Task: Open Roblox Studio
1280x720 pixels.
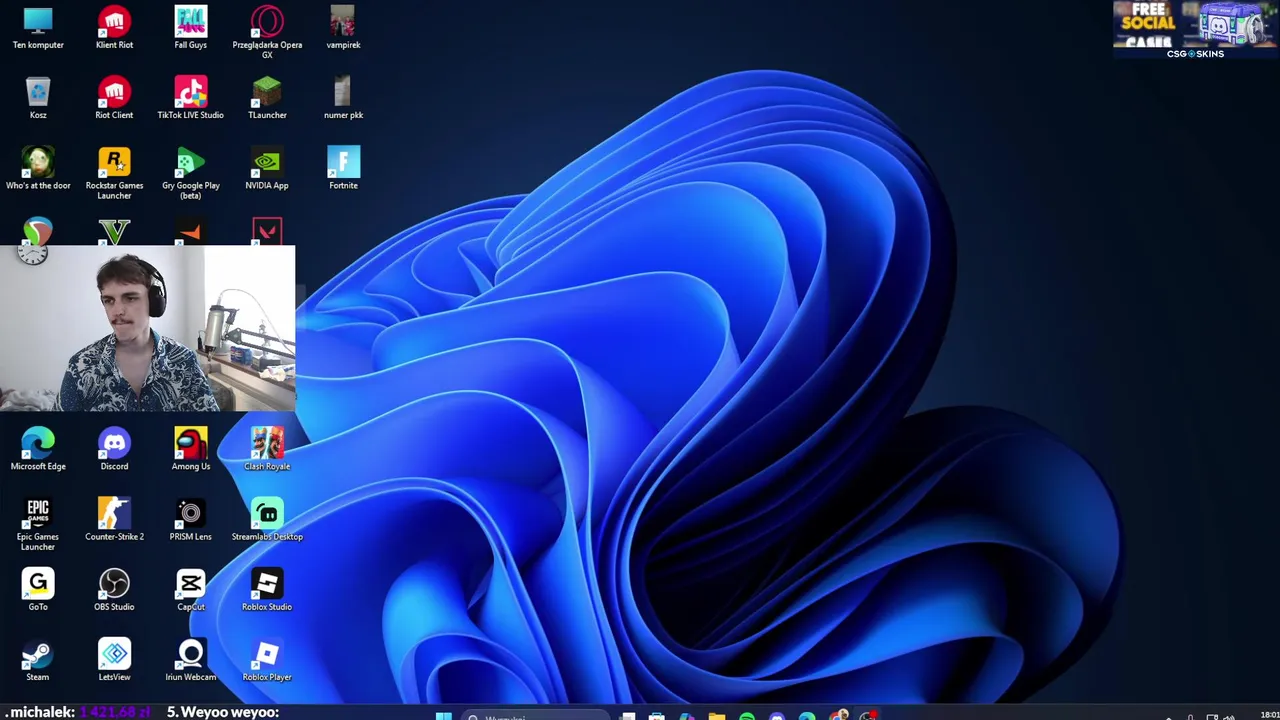Action: pos(267,590)
